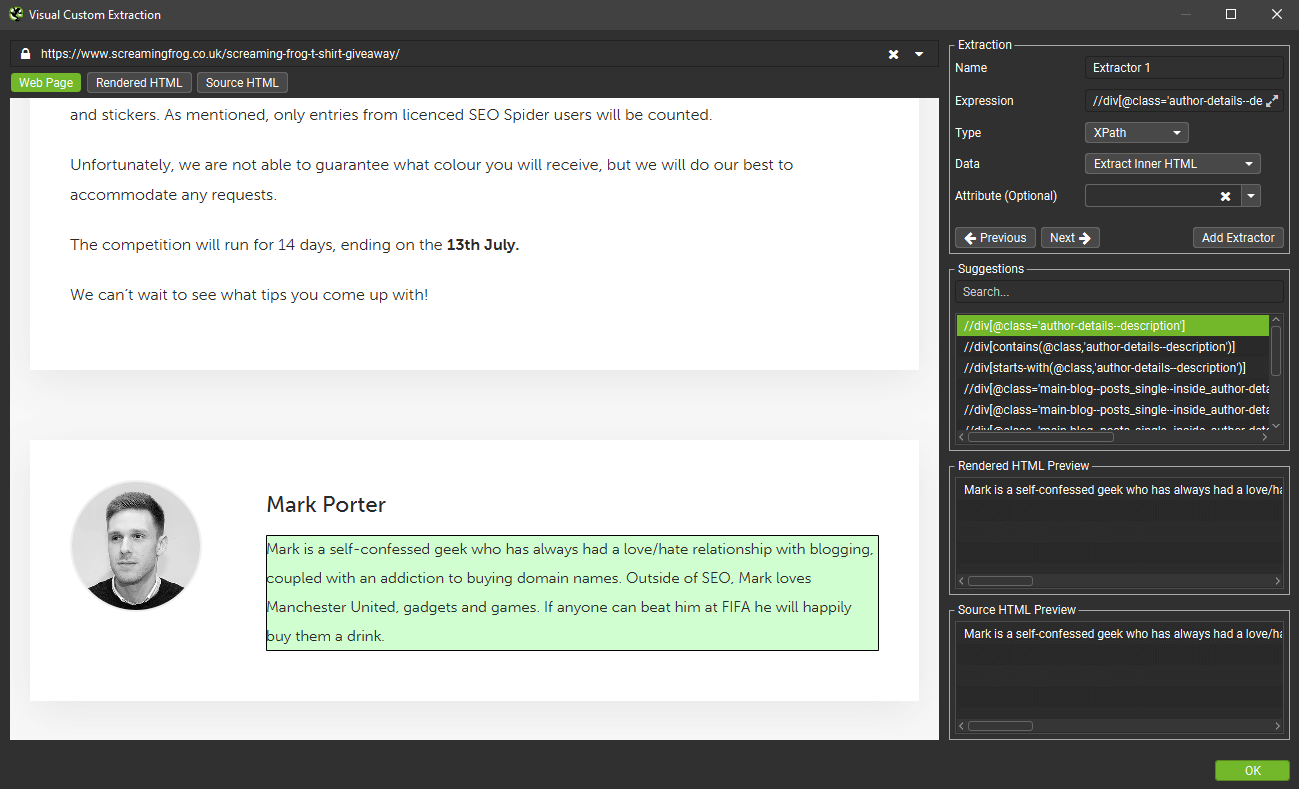Switch to the Source HTML tab
The height and width of the screenshot is (789, 1299).
tap(242, 83)
